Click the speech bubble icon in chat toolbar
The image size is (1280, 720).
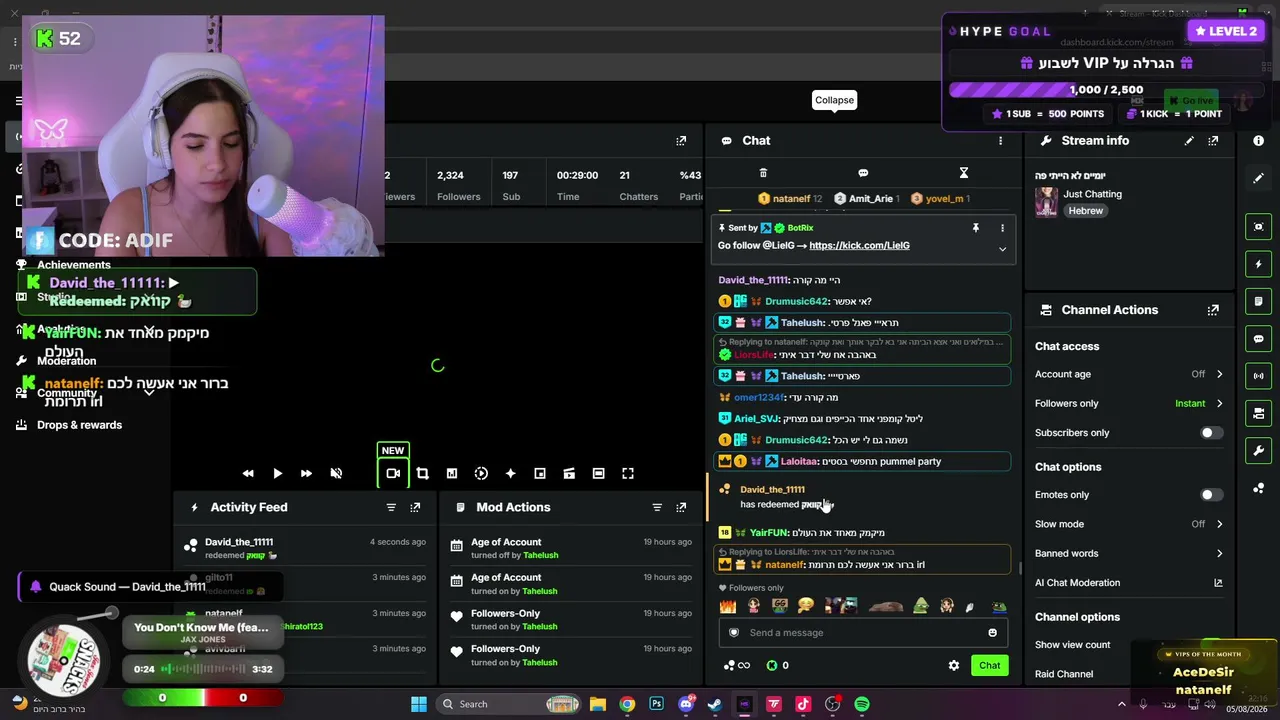click(863, 173)
